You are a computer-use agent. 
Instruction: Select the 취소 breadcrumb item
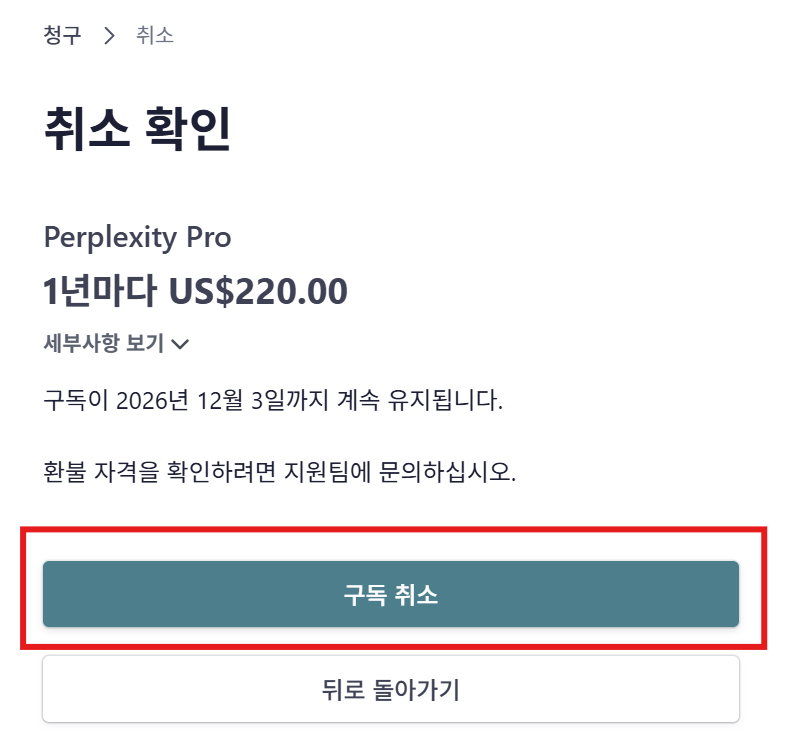(155, 36)
